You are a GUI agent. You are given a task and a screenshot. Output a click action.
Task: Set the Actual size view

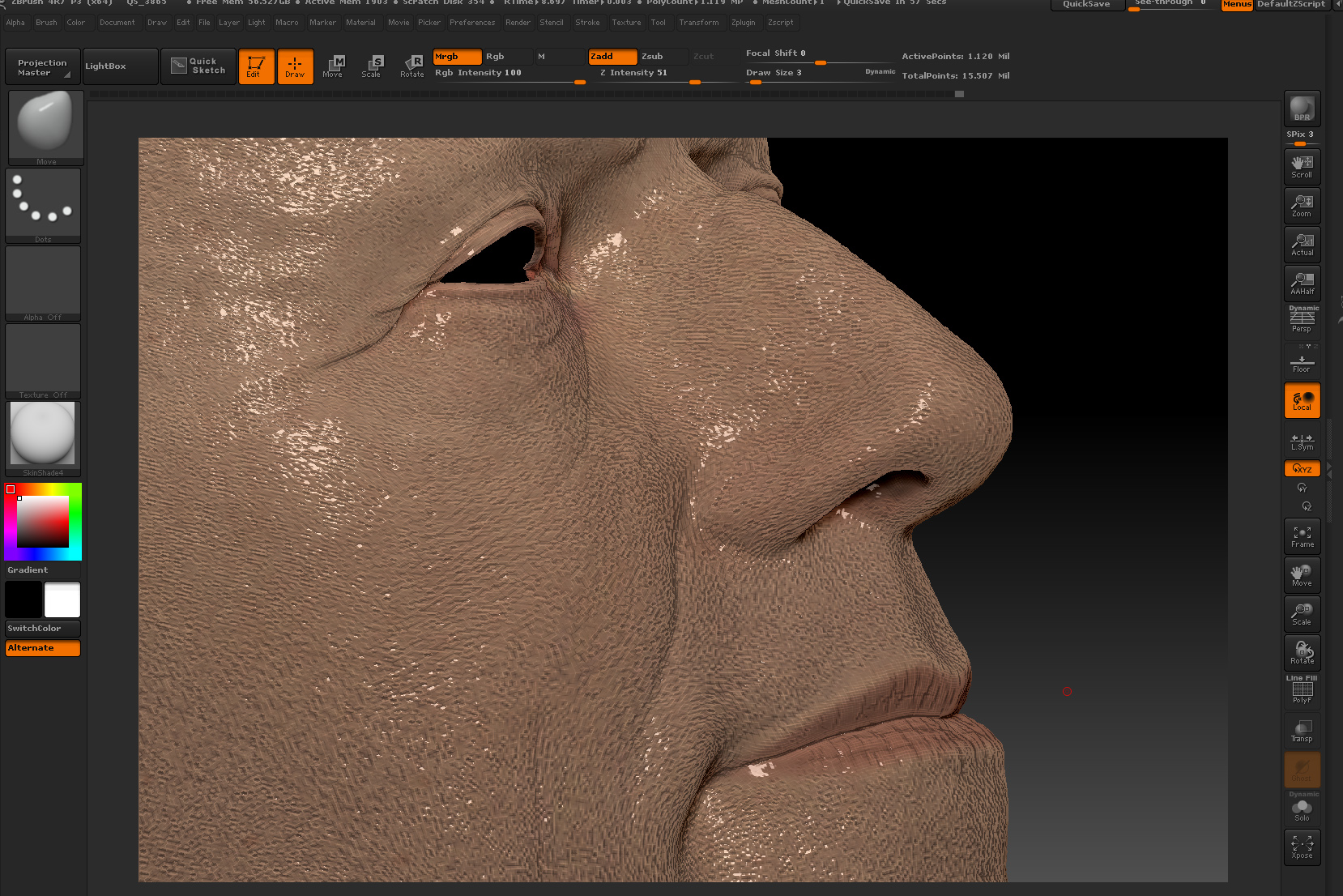(x=1302, y=245)
